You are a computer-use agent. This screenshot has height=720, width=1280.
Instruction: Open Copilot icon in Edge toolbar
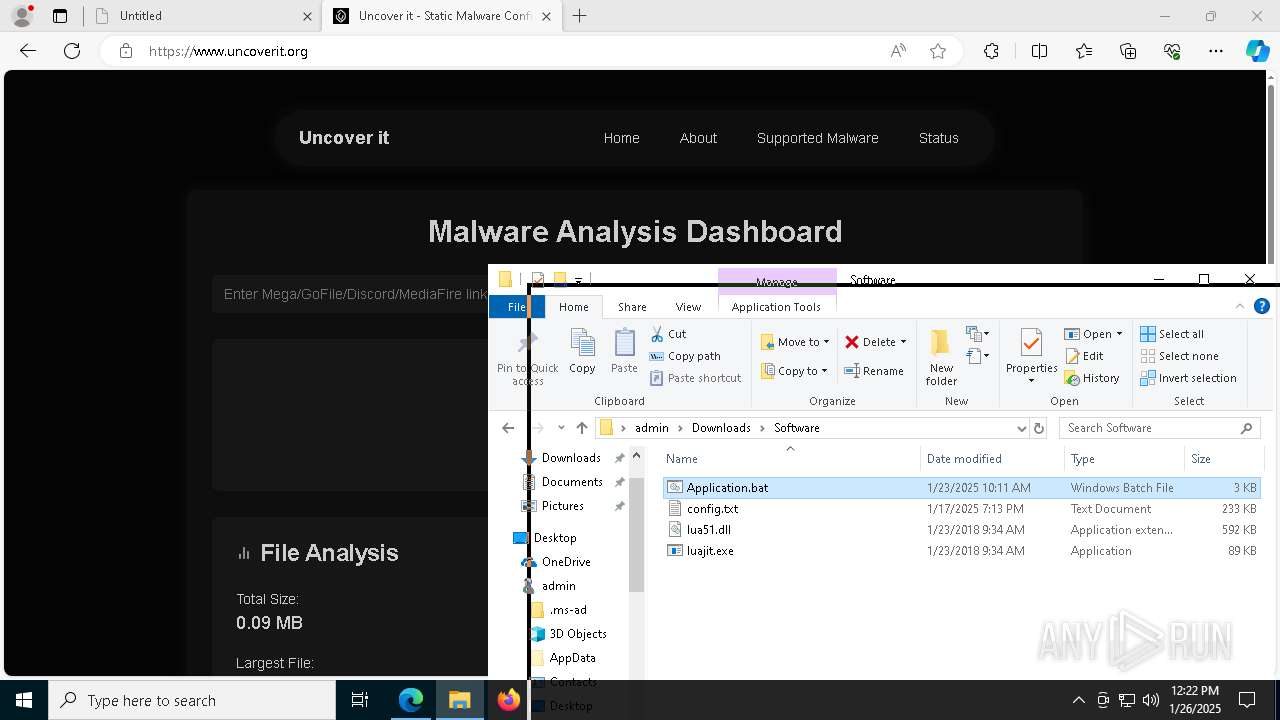coord(1257,51)
